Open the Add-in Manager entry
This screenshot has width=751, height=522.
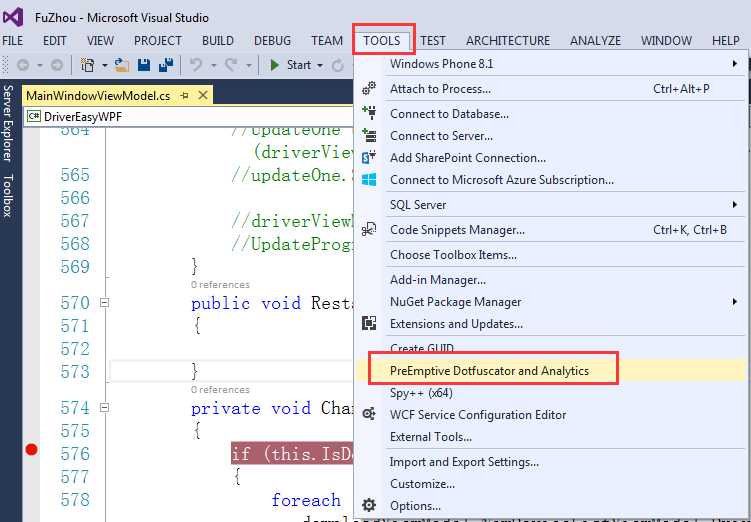[x=551, y=280]
